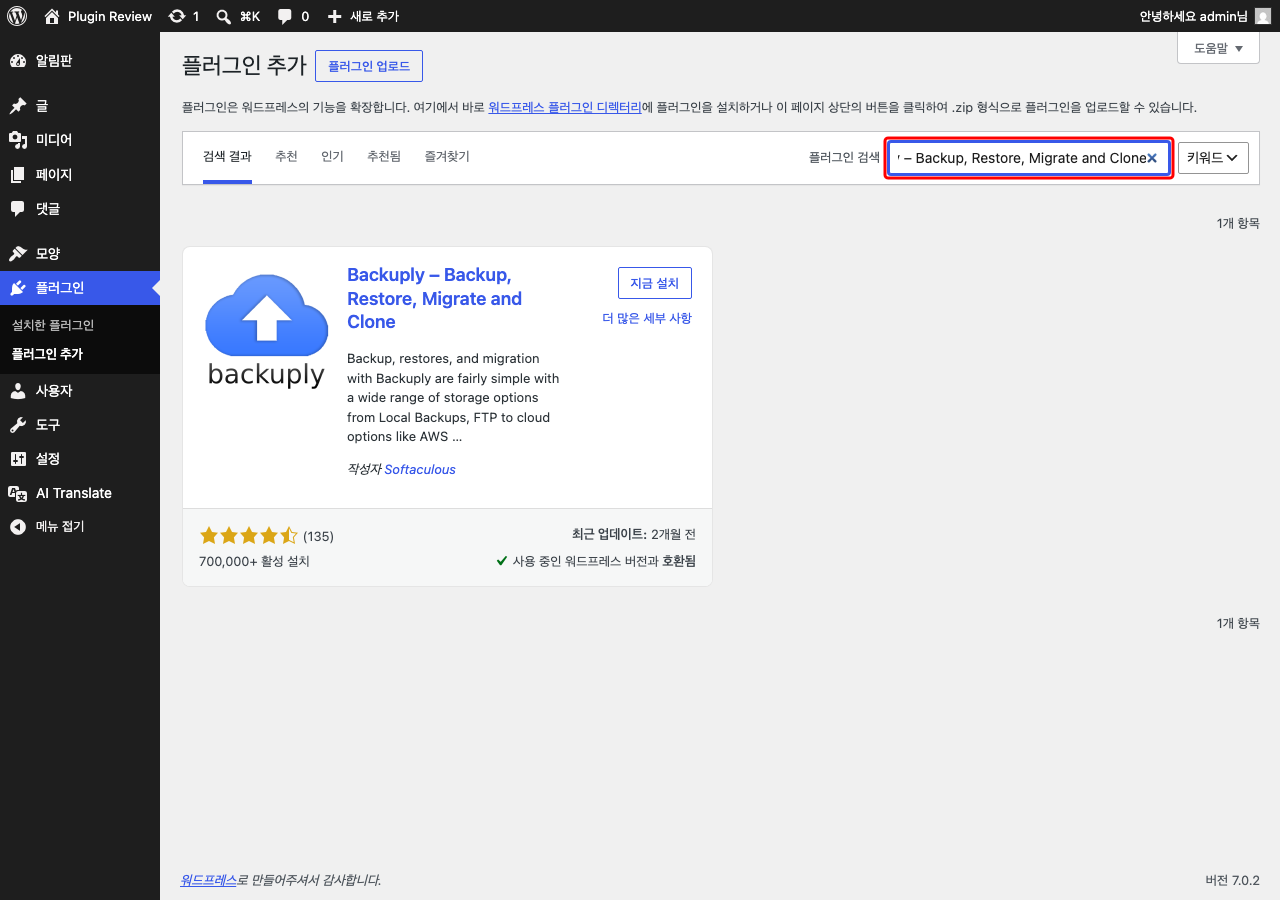
Task: Click the Backuply cloud logo thumbnail
Action: [266, 330]
